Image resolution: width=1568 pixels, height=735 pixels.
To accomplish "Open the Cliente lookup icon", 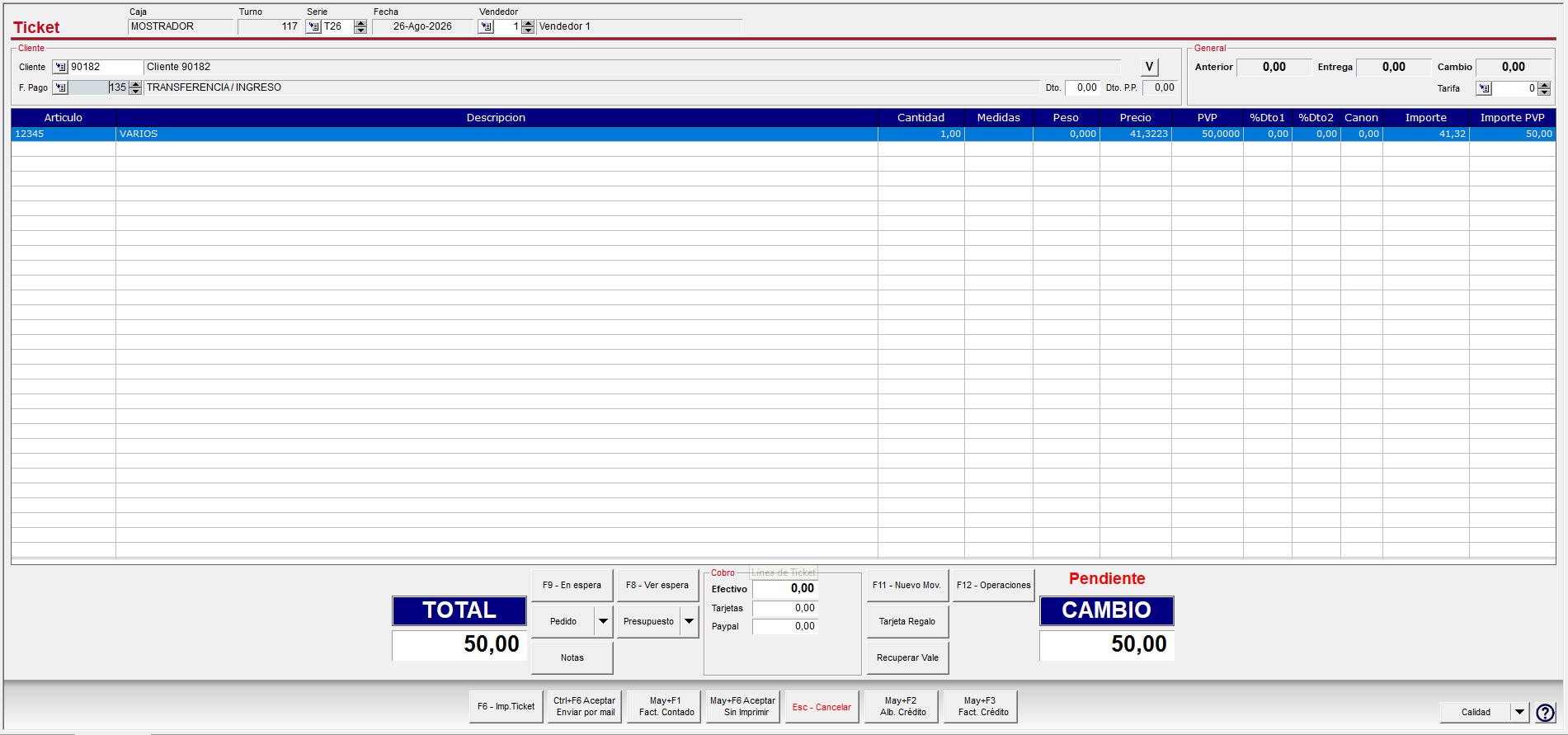I will (60, 67).
